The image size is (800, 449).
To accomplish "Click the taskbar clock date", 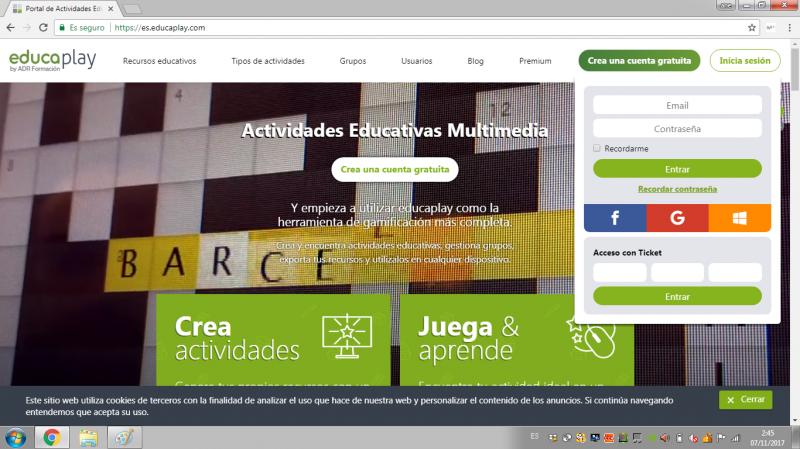I will 767,438.
